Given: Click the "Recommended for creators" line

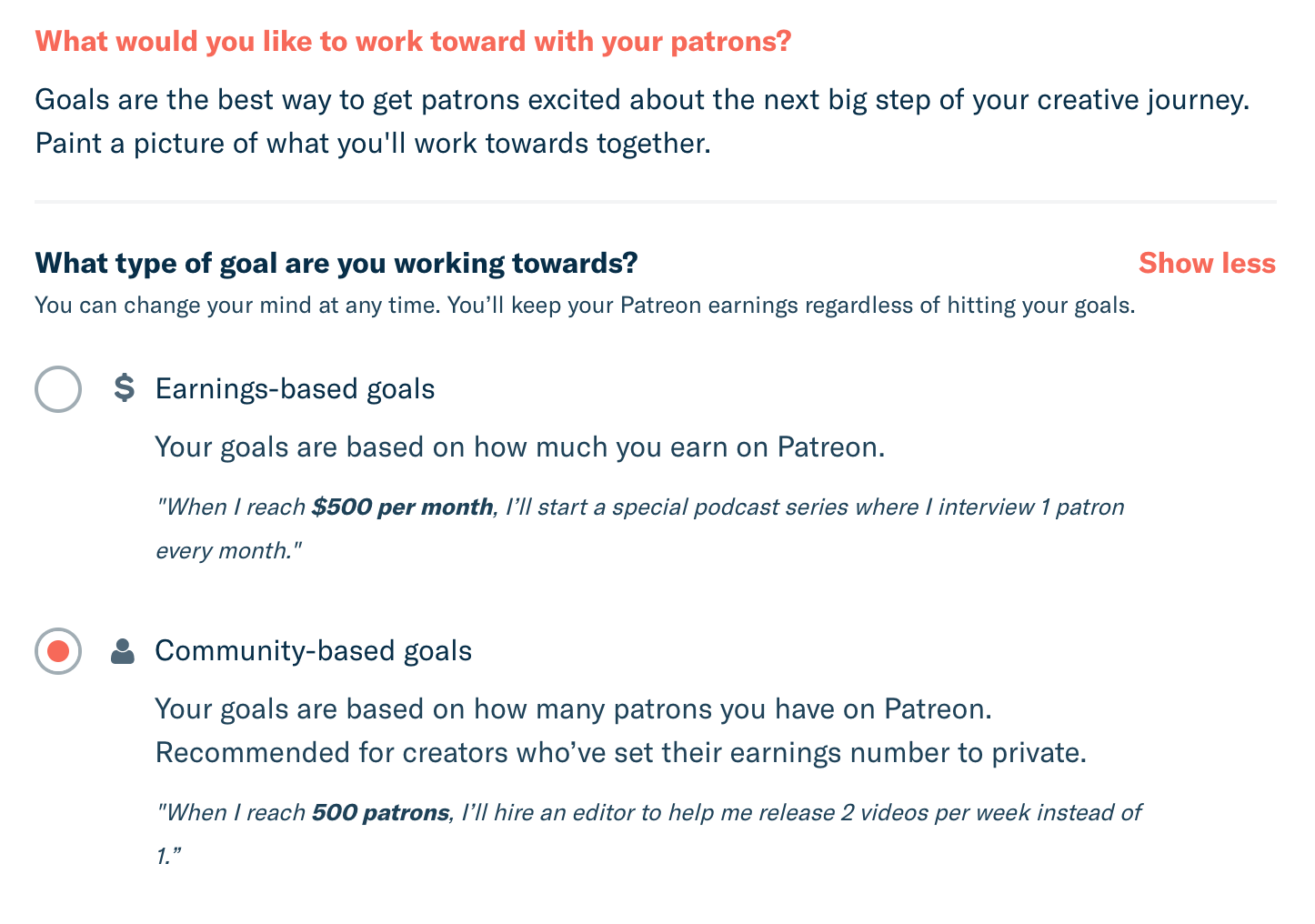Looking at the screenshot, I should tap(621, 752).
